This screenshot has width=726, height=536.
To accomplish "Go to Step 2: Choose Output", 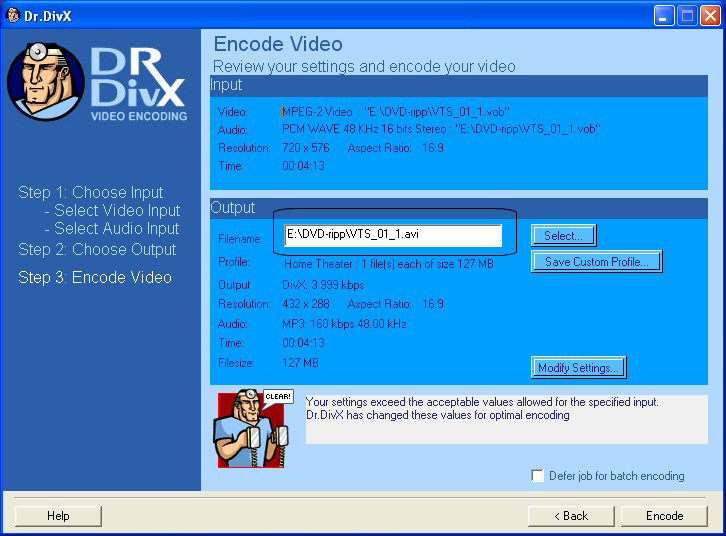I will (97, 249).
